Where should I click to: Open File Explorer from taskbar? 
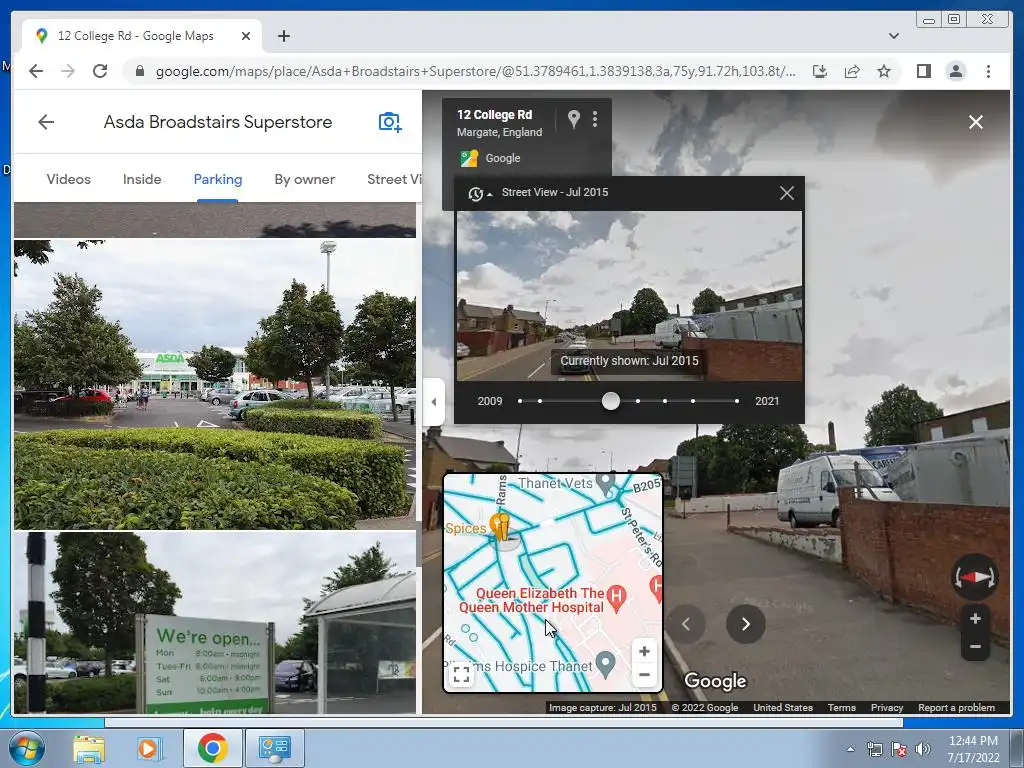click(89, 748)
